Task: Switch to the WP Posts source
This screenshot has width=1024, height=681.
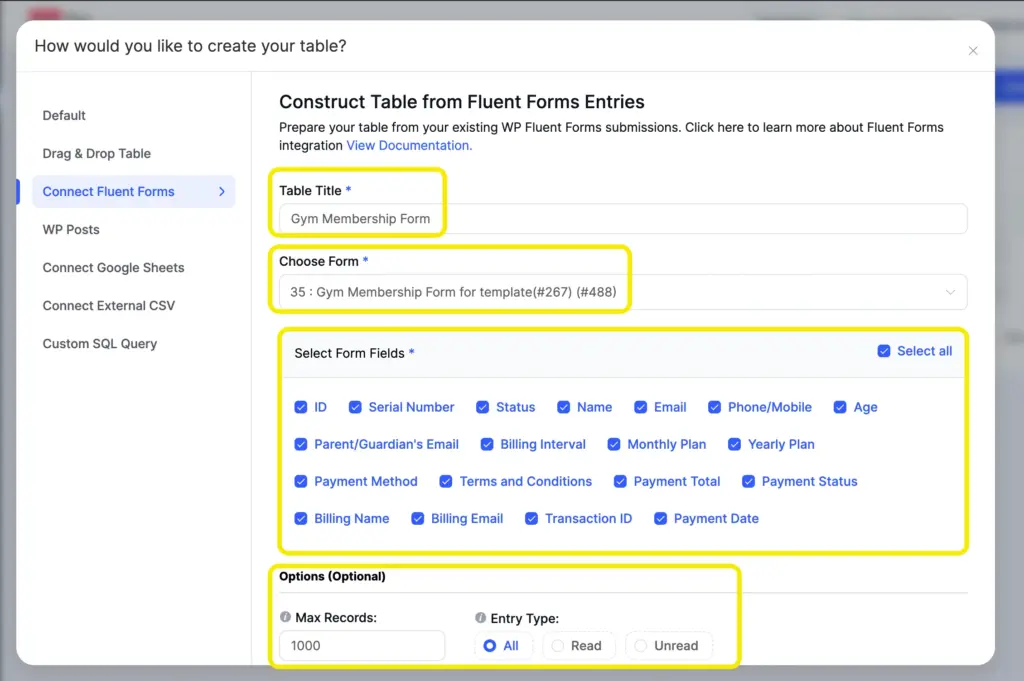Action: (71, 229)
